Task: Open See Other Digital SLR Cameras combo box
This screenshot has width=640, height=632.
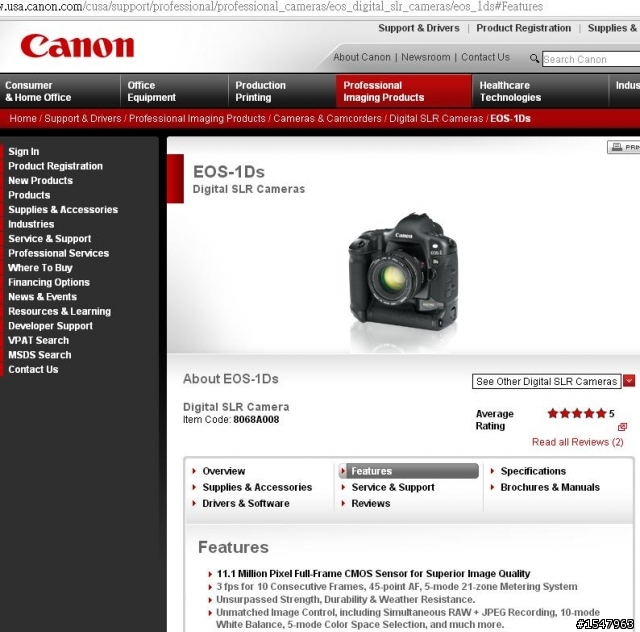Action: [x=547, y=381]
